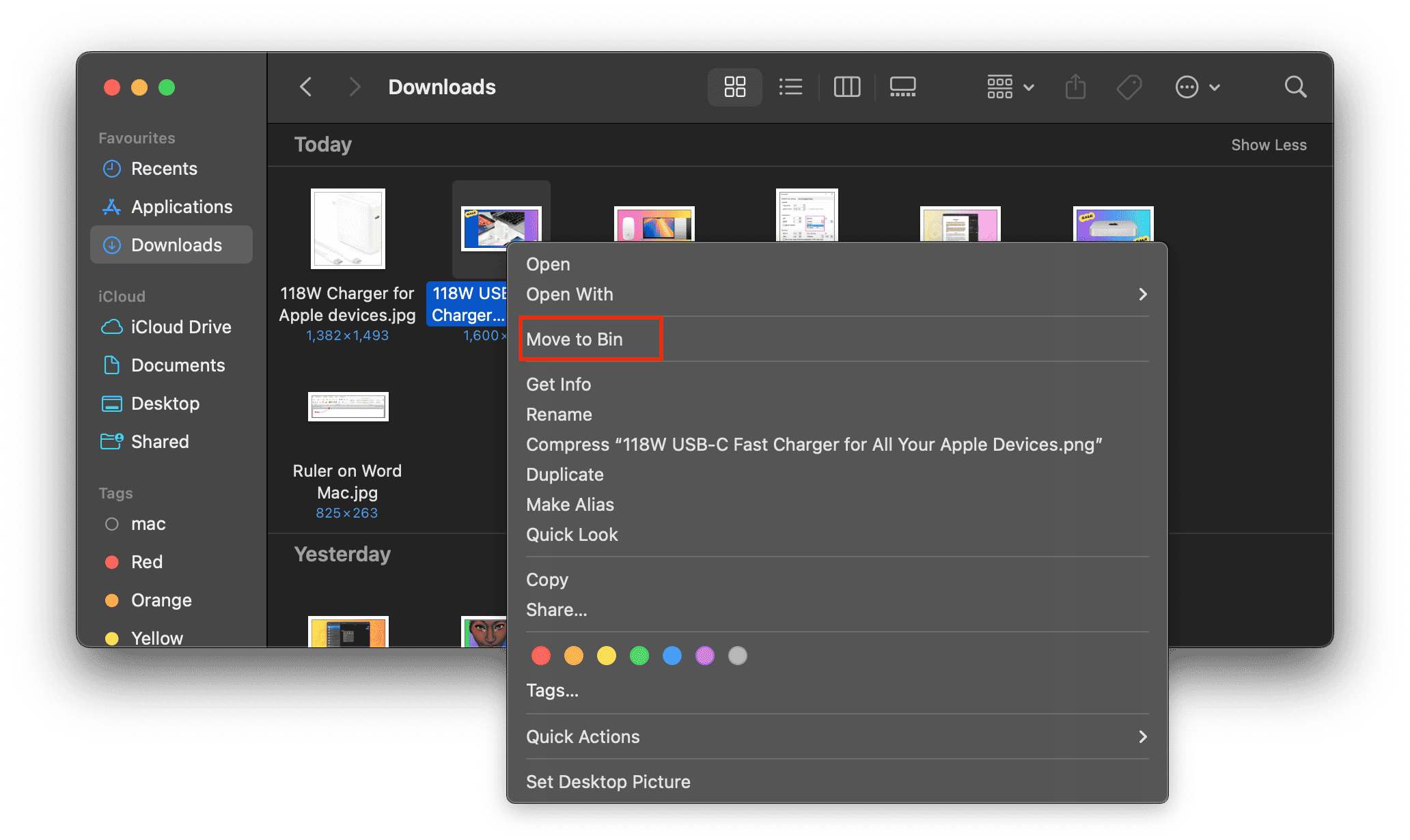Open the More Actions ellipsis dropdown

click(x=1197, y=87)
